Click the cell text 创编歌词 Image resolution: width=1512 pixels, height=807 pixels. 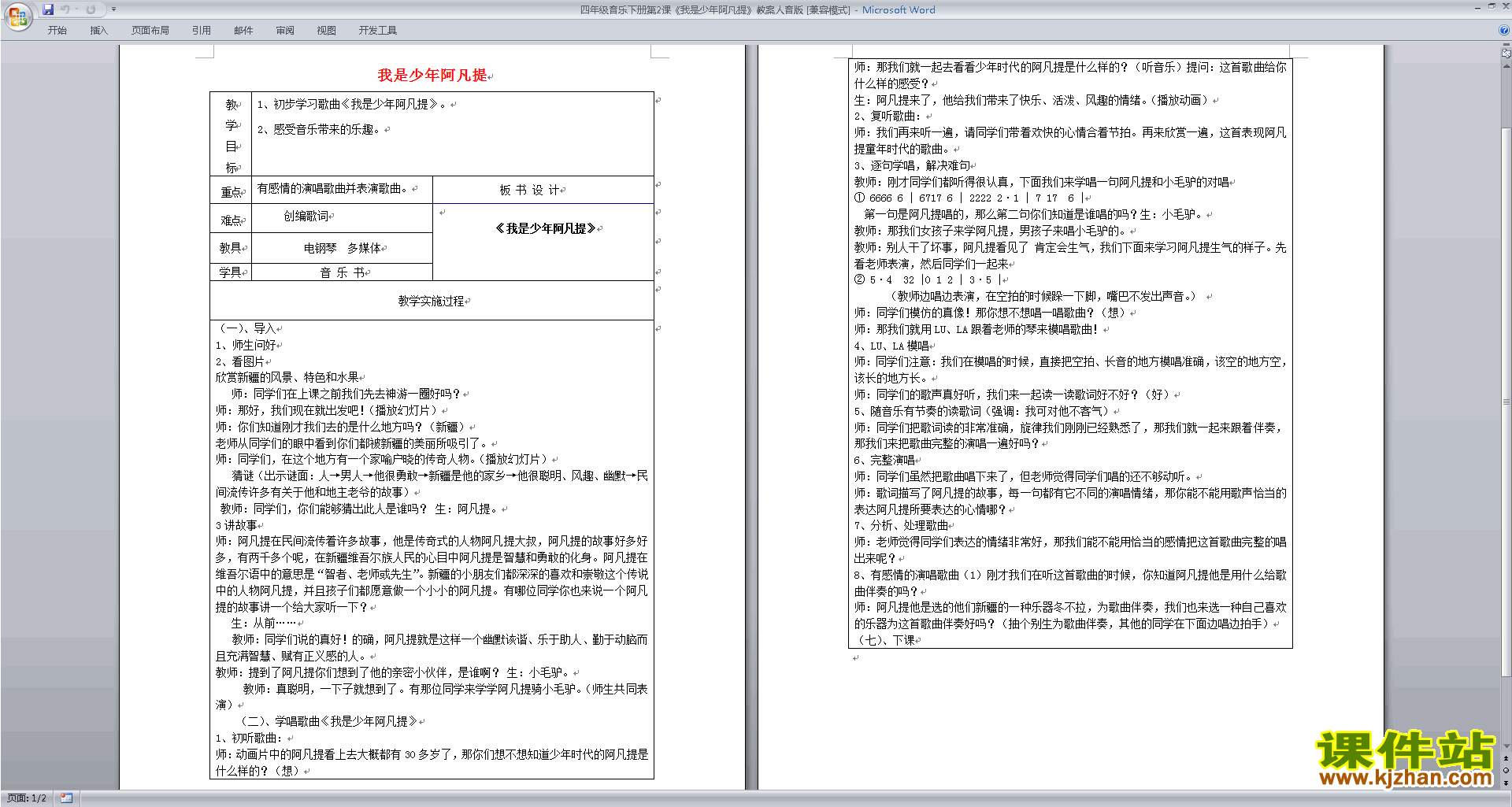tap(306, 216)
